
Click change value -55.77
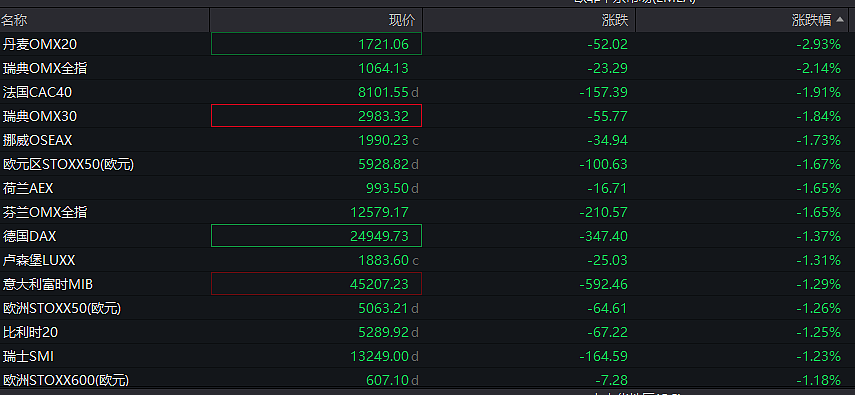(x=607, y=116)
